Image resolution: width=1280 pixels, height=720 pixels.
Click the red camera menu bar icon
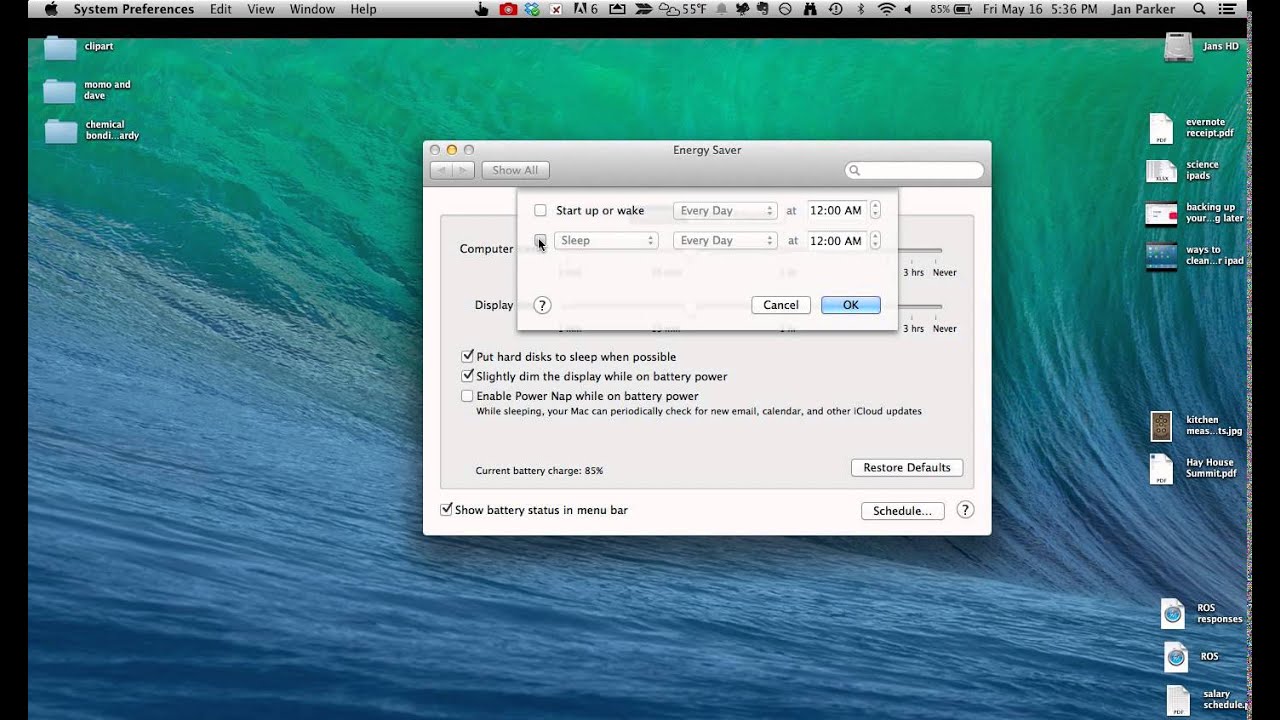[508, 9]
